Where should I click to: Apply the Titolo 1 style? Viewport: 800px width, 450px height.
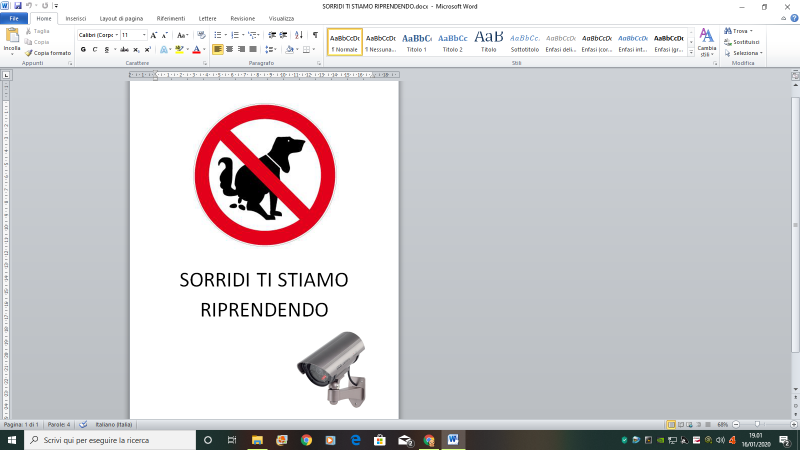(416, 41)
